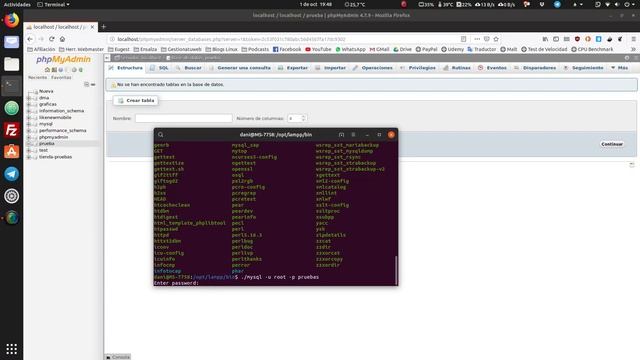This screenshot has width=640, height=360.
Task: Toggle reader view in the address bar
Action: click(463, 39)
